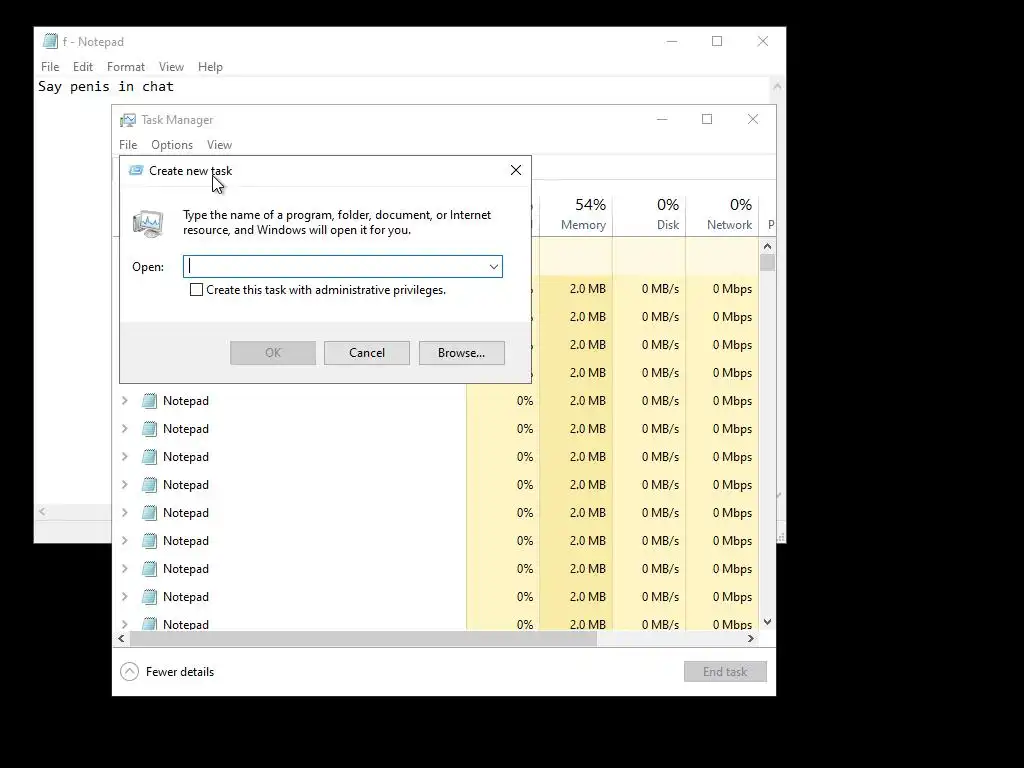Minimize the Notepad window

[x=671, y=41]
